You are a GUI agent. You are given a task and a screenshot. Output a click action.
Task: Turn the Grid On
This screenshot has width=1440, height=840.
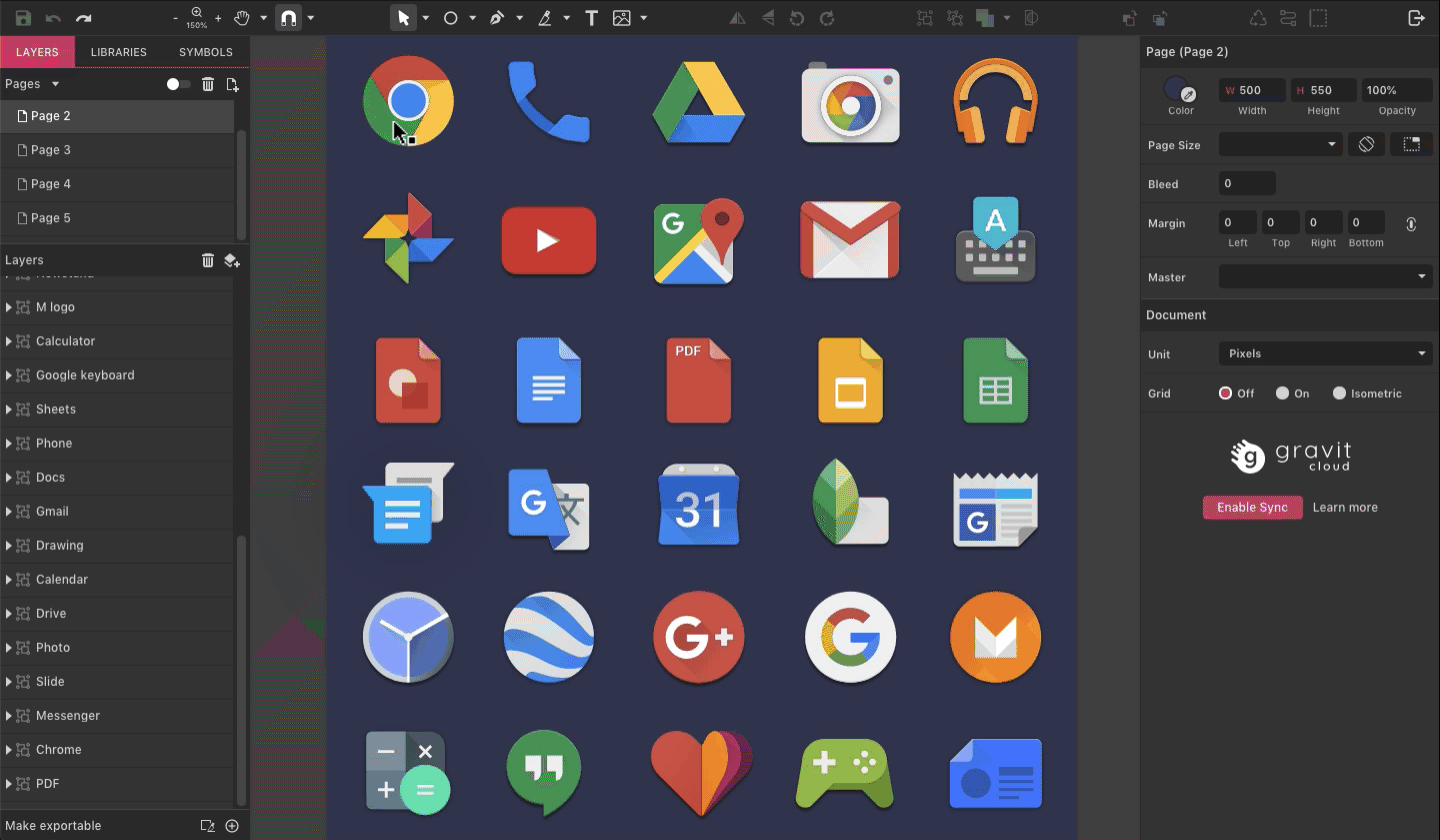(x=1283, y=393)
